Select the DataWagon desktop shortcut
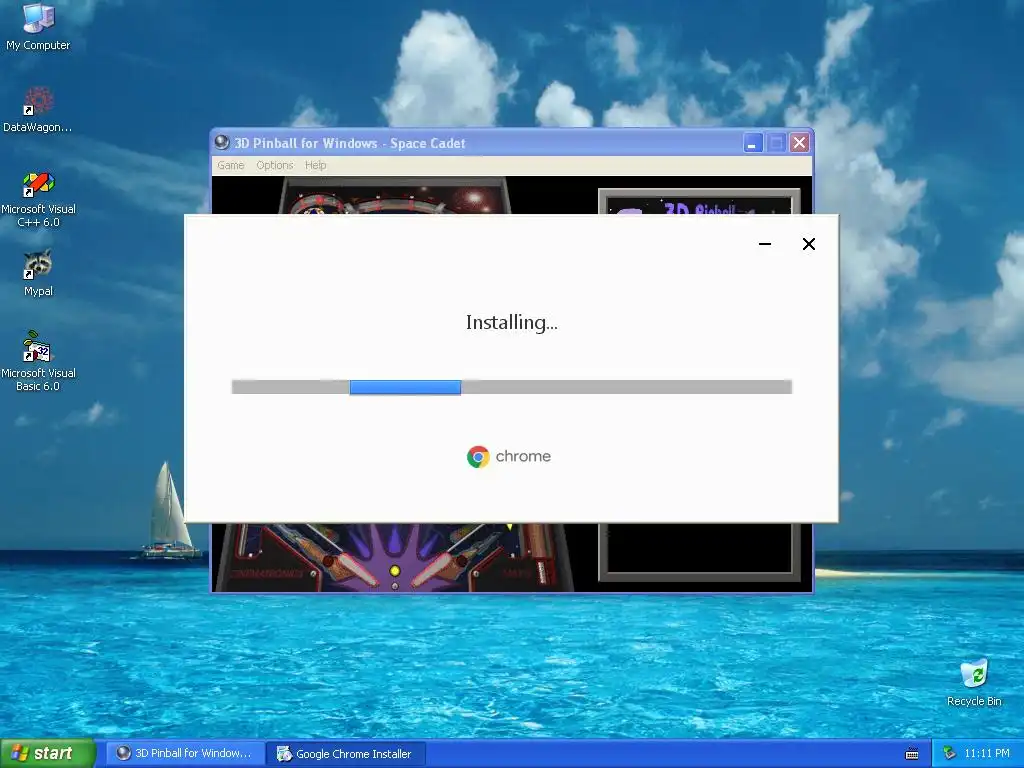The height and width of the screenshot is (768, 1024). tap(38, 110)
